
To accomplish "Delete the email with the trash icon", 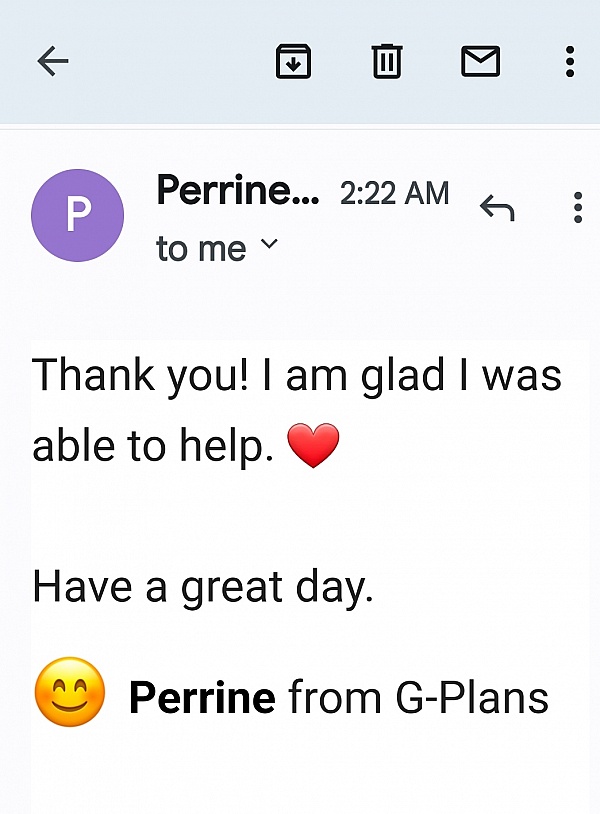I will pyautogui.click(x=385, y=61).
